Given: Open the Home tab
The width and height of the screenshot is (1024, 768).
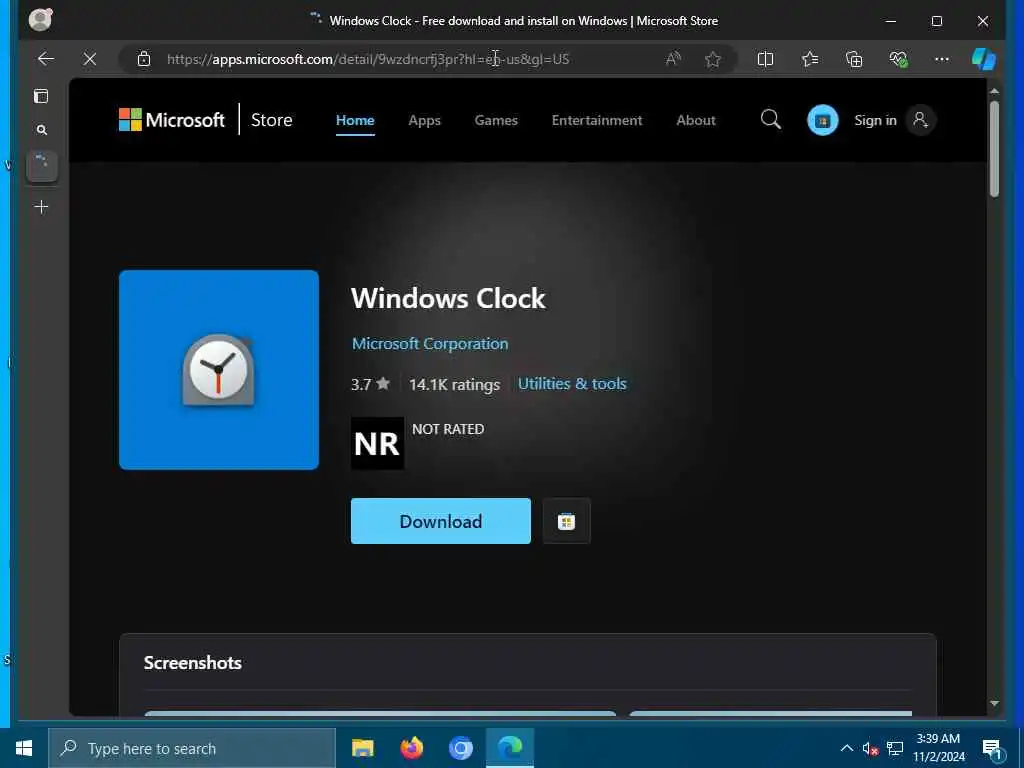Looking at the screenshot, I should click(355, 120).
